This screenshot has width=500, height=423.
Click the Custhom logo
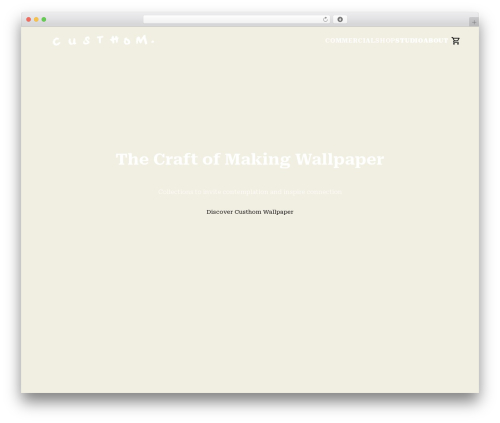[103, 40]
